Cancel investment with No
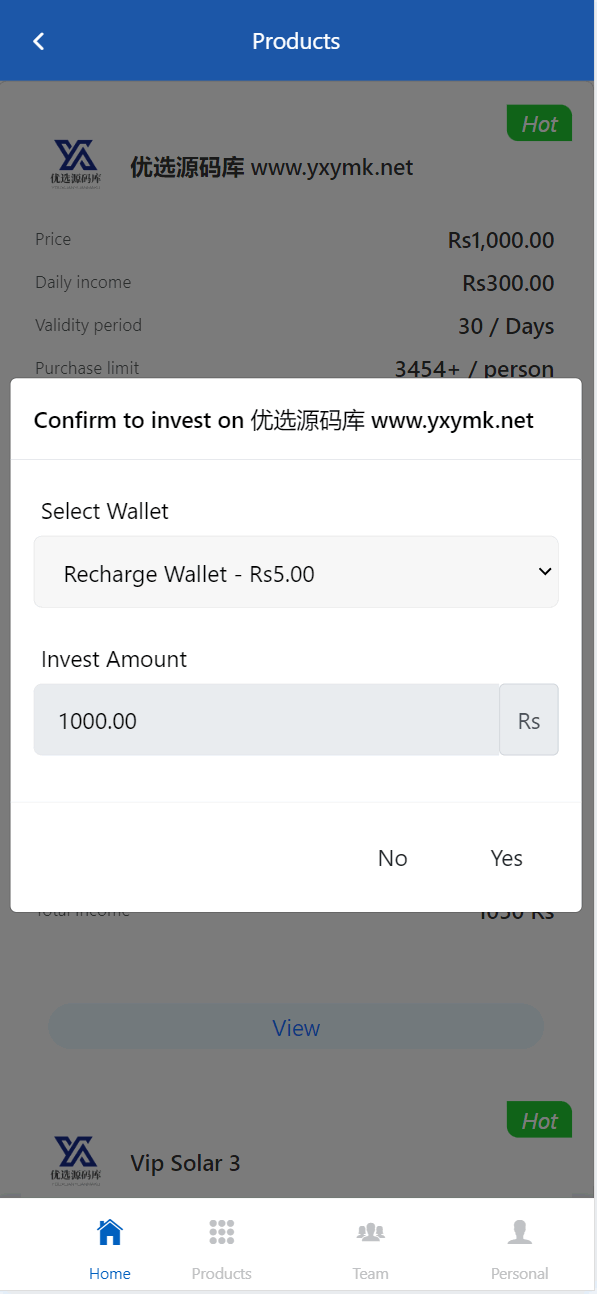Viewport: 597px width, 1294px height. pos(393,858)
